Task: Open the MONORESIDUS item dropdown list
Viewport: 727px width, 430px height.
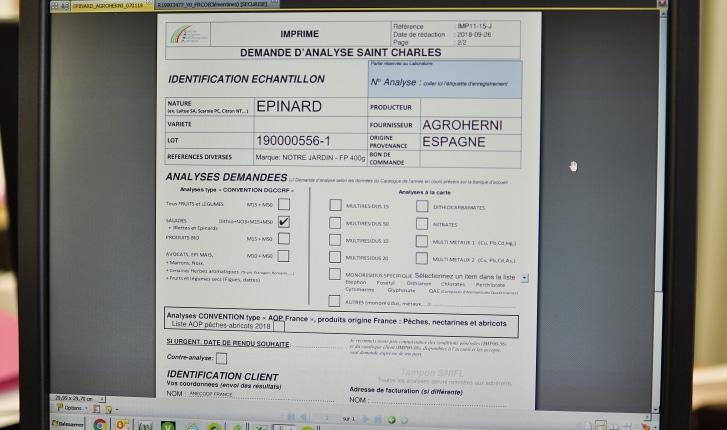Action: coord(525,277)
